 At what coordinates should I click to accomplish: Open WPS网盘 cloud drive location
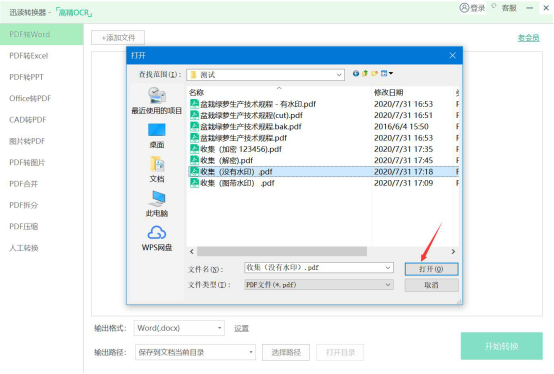157,238
